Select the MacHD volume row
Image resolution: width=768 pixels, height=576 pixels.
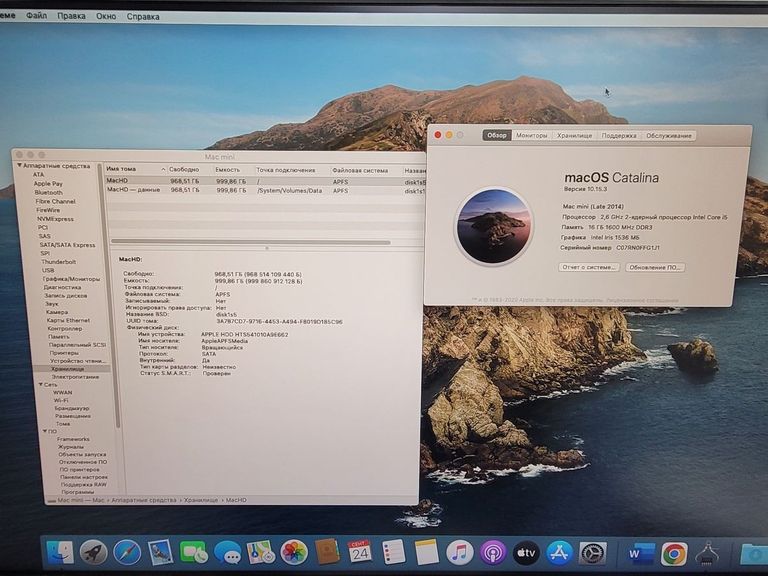coord(266,181)
